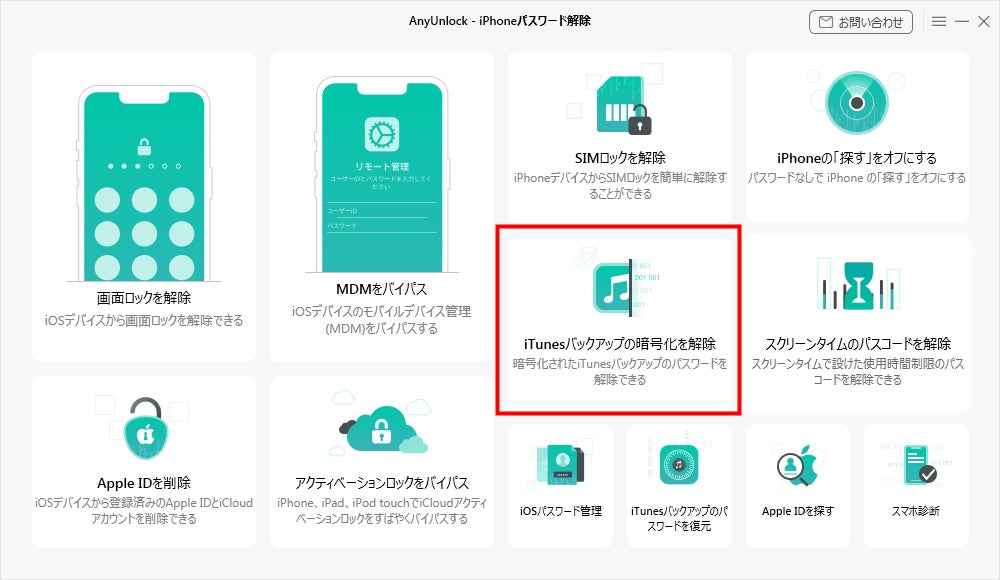1000x580 pixels.
Task: Close the AnyUnlock window
Action: (984, 22)
